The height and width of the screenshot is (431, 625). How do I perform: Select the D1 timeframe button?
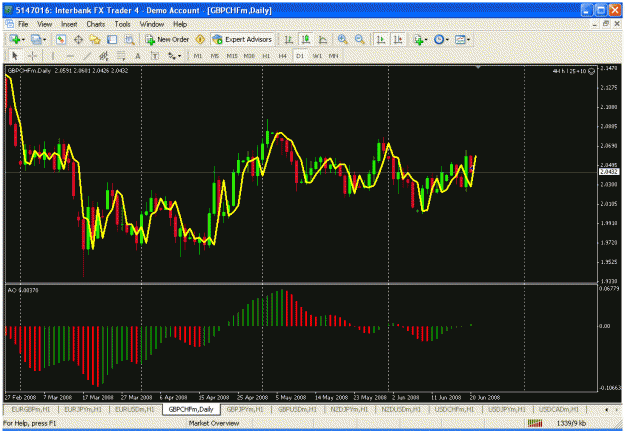point(300,56)
